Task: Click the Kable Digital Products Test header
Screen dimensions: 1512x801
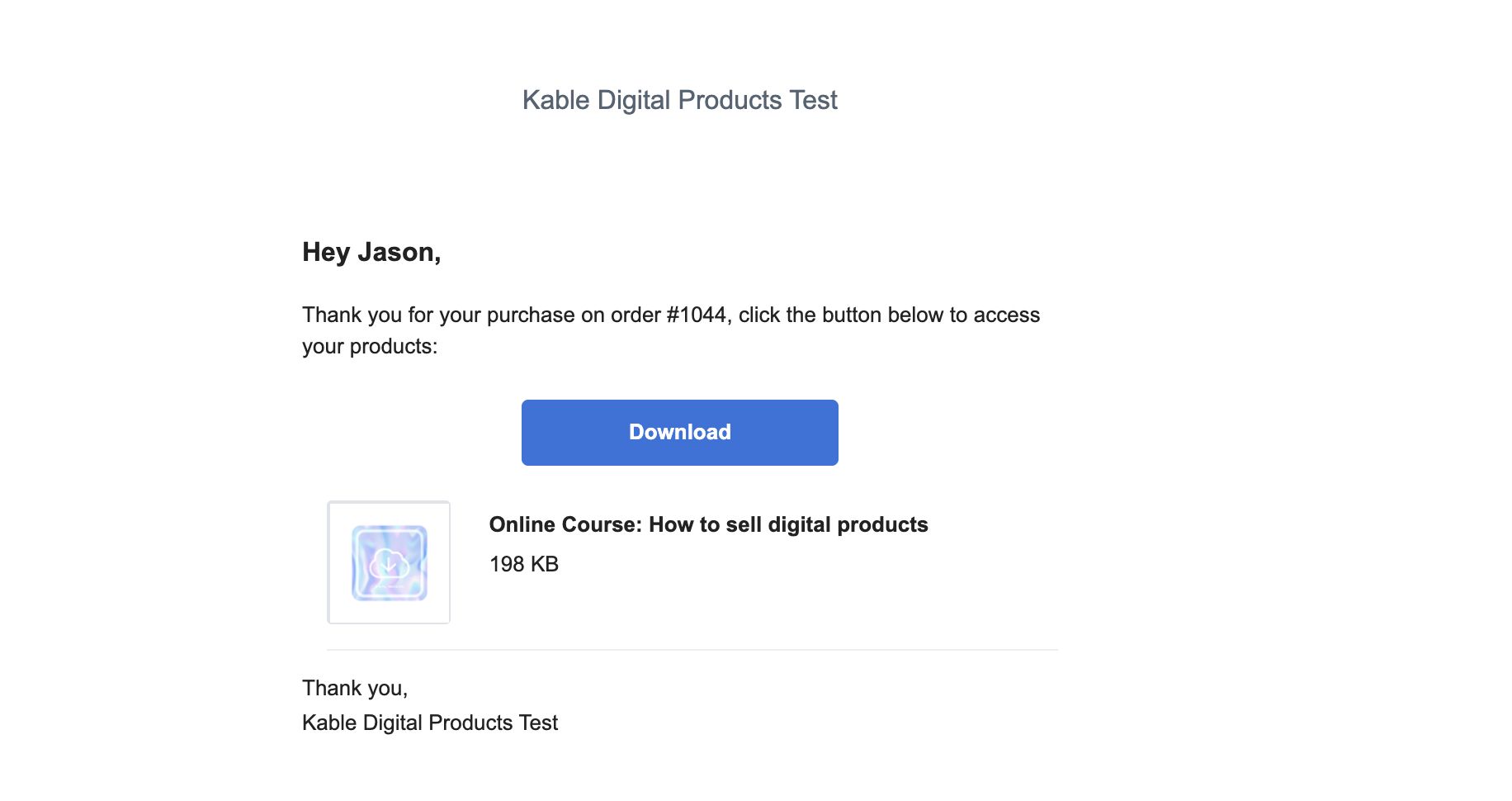Action: (679, 99)
